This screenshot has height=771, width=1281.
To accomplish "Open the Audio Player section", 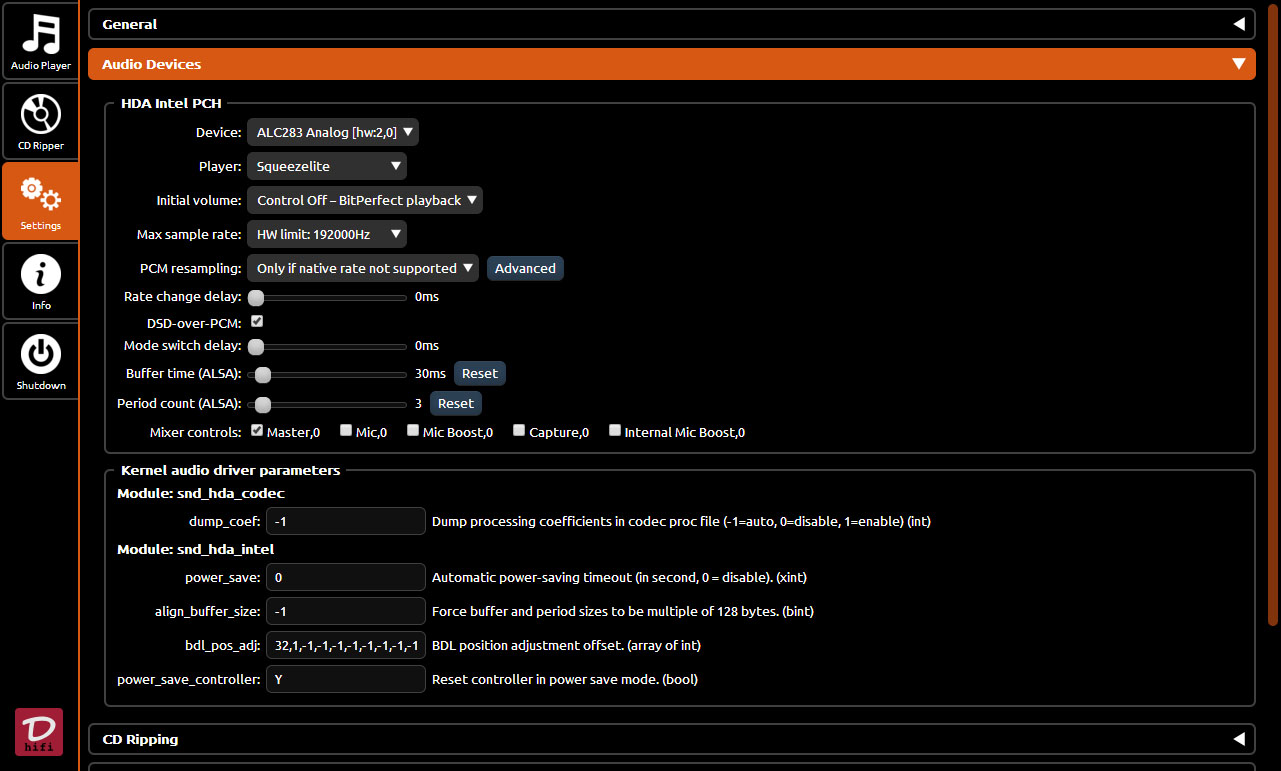I will point(40,40).
